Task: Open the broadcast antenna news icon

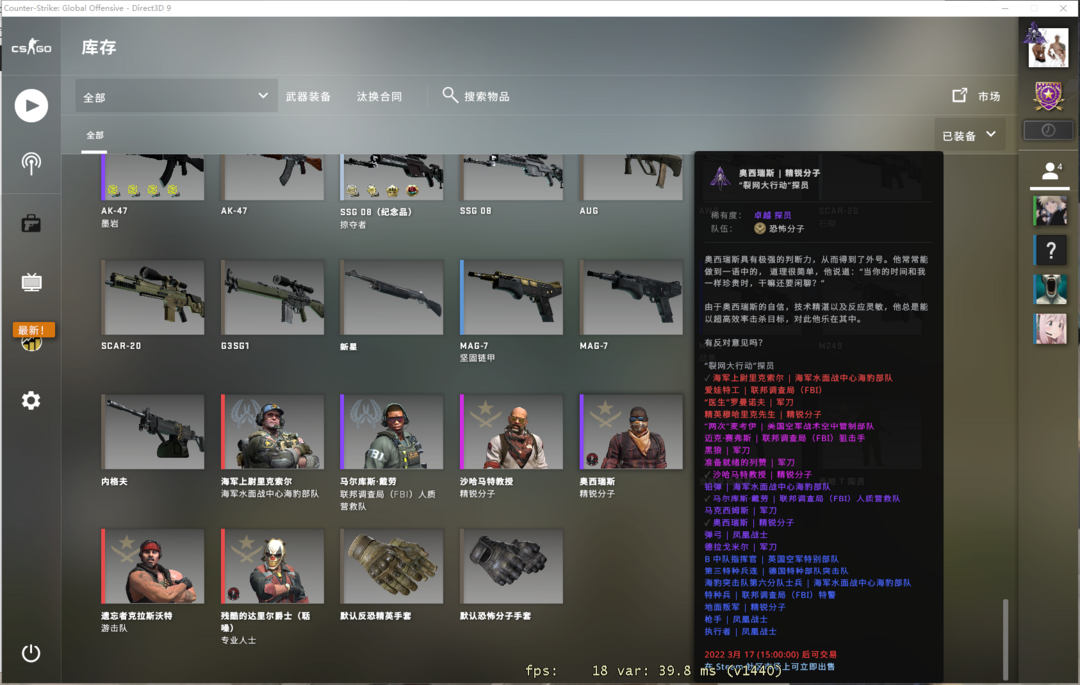Action: tap(31, 164)
